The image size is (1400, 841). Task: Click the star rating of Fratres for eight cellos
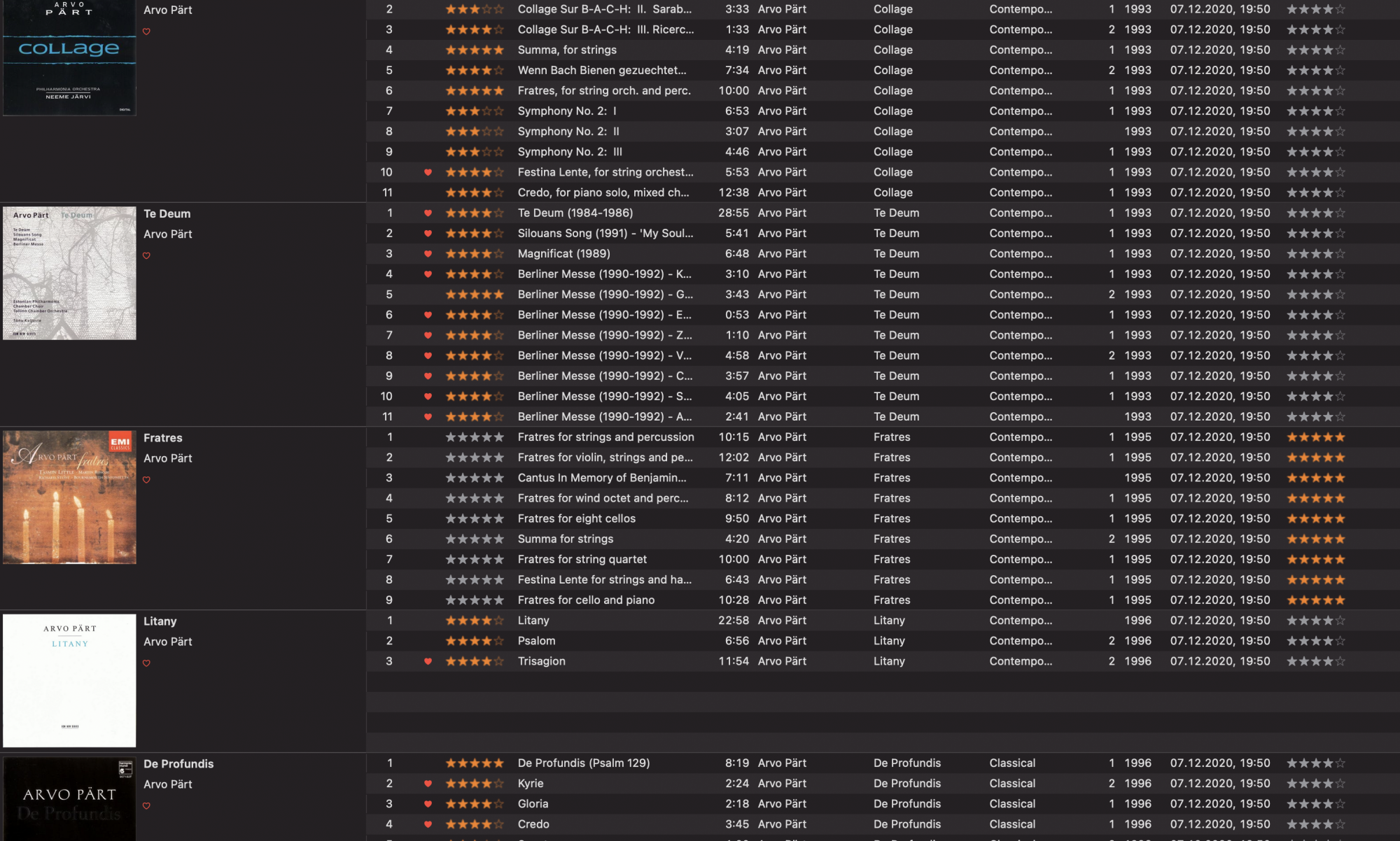pyautogui.click(x=475, y=518)
